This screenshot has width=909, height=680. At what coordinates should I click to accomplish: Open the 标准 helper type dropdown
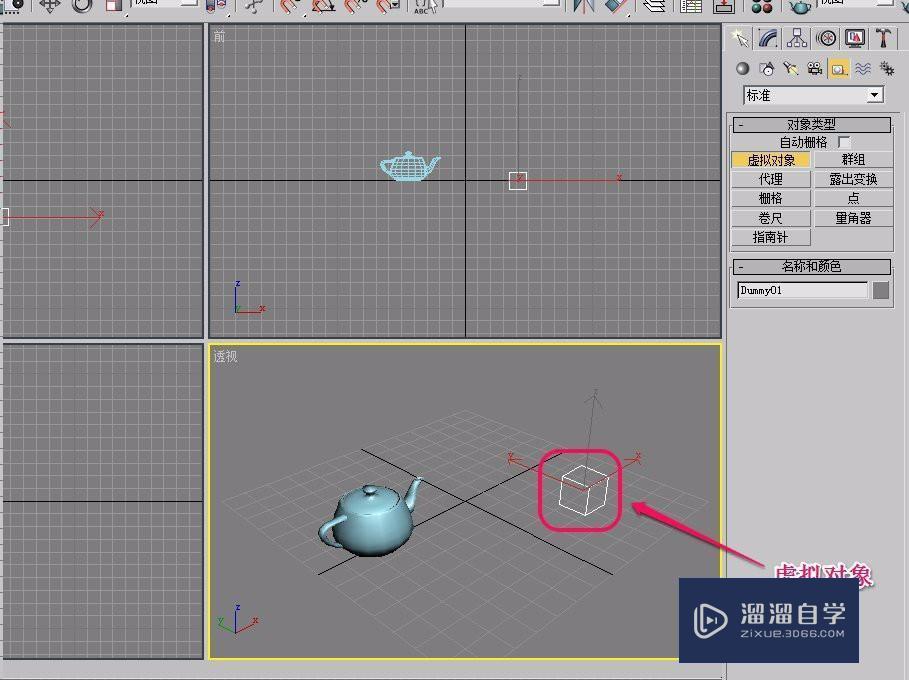click(x=813, y=95)
